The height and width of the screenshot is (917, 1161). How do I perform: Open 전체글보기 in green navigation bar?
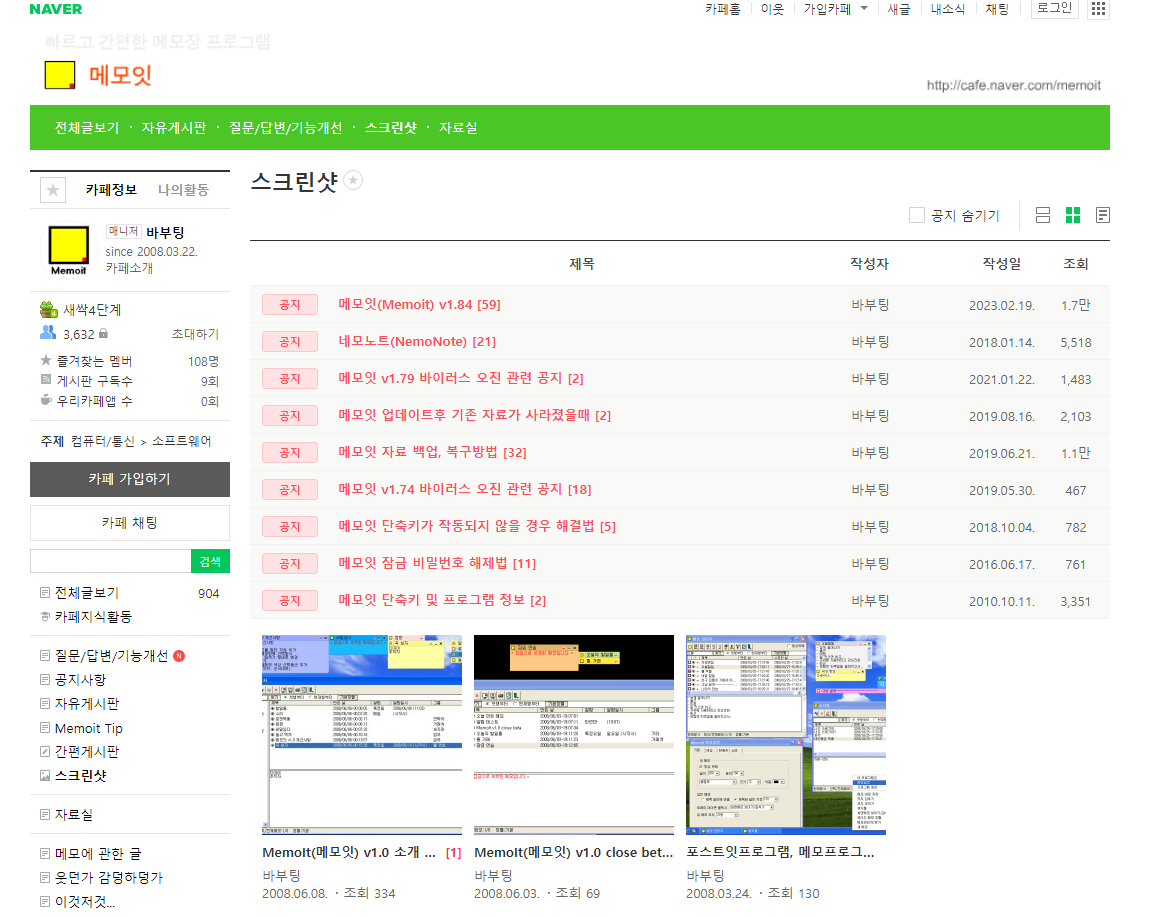coord(87,127)
